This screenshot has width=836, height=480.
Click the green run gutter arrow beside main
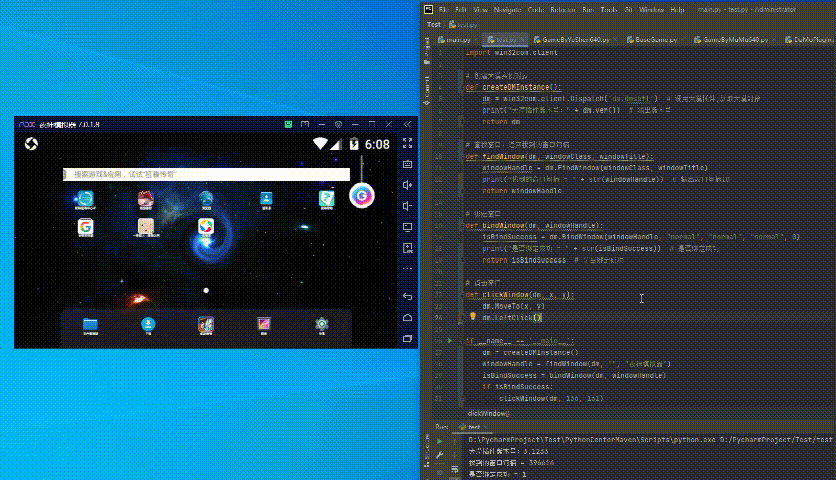pos(449,340)
